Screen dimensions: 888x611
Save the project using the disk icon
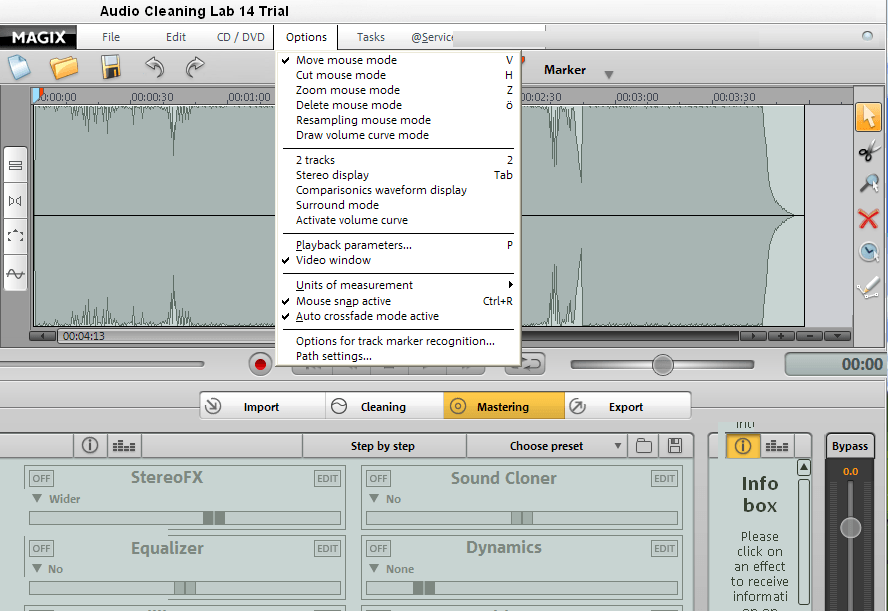[110, 68]
